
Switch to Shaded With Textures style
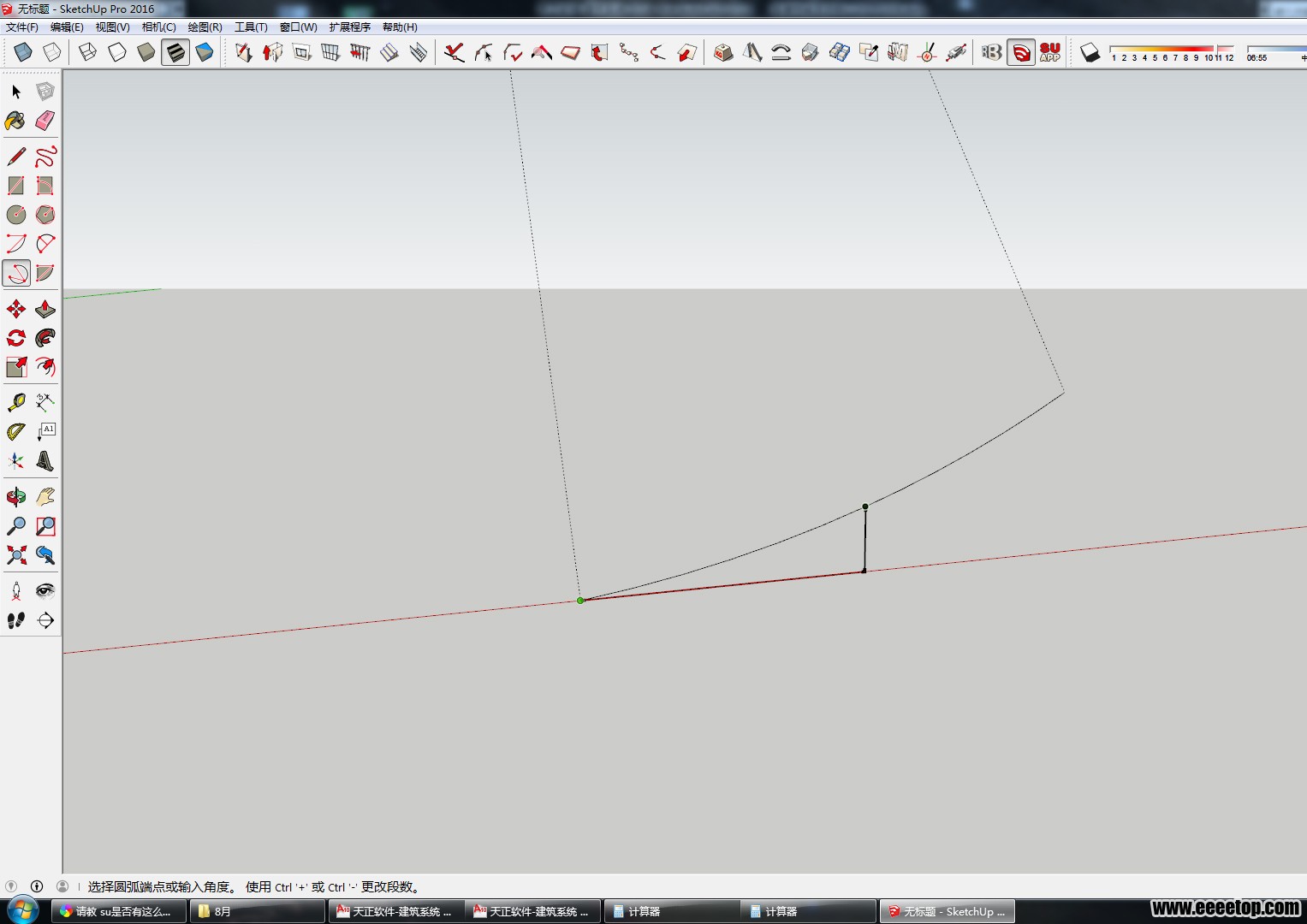point(175,52)
